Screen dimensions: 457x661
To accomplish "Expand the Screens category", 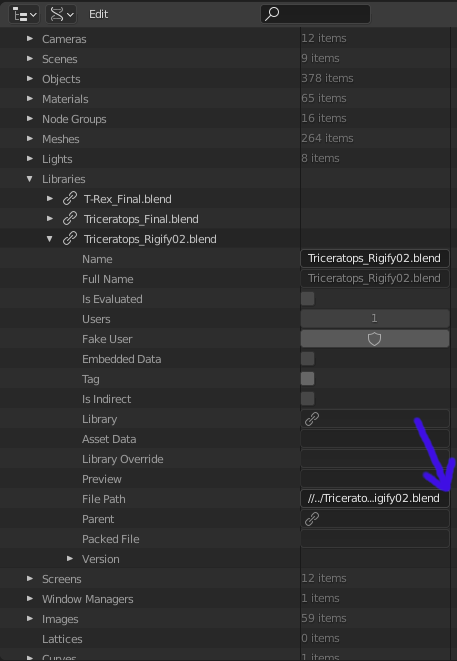I will (x=30, y=579).
